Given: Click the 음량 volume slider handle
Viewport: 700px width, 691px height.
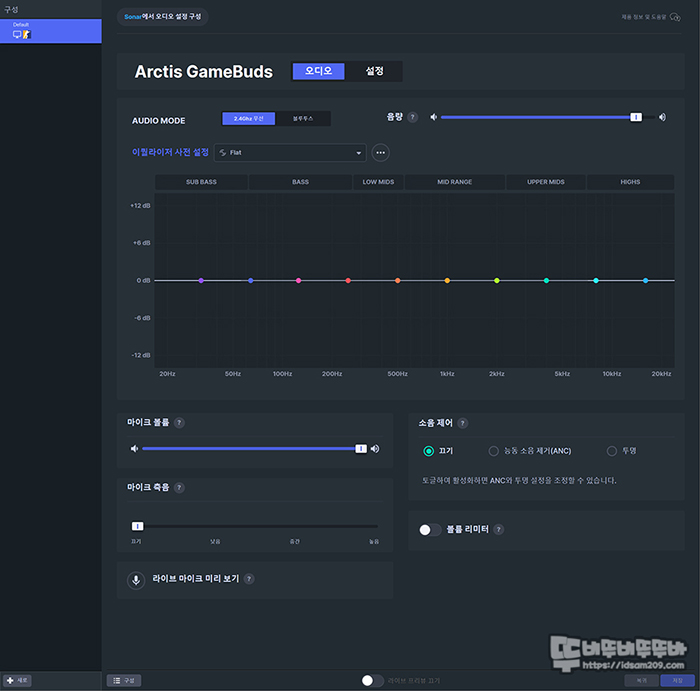Looking at the screenshot, I should [636, 117].
